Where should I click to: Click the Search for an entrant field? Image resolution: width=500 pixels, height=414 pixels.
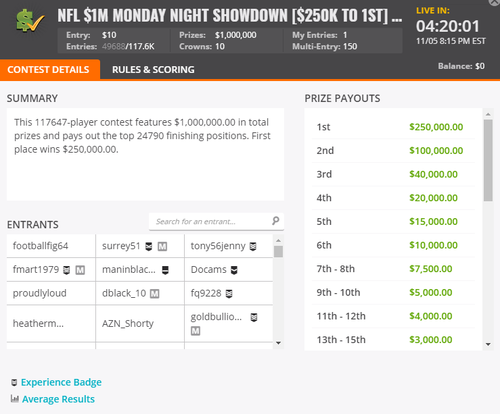coord(211,221)
